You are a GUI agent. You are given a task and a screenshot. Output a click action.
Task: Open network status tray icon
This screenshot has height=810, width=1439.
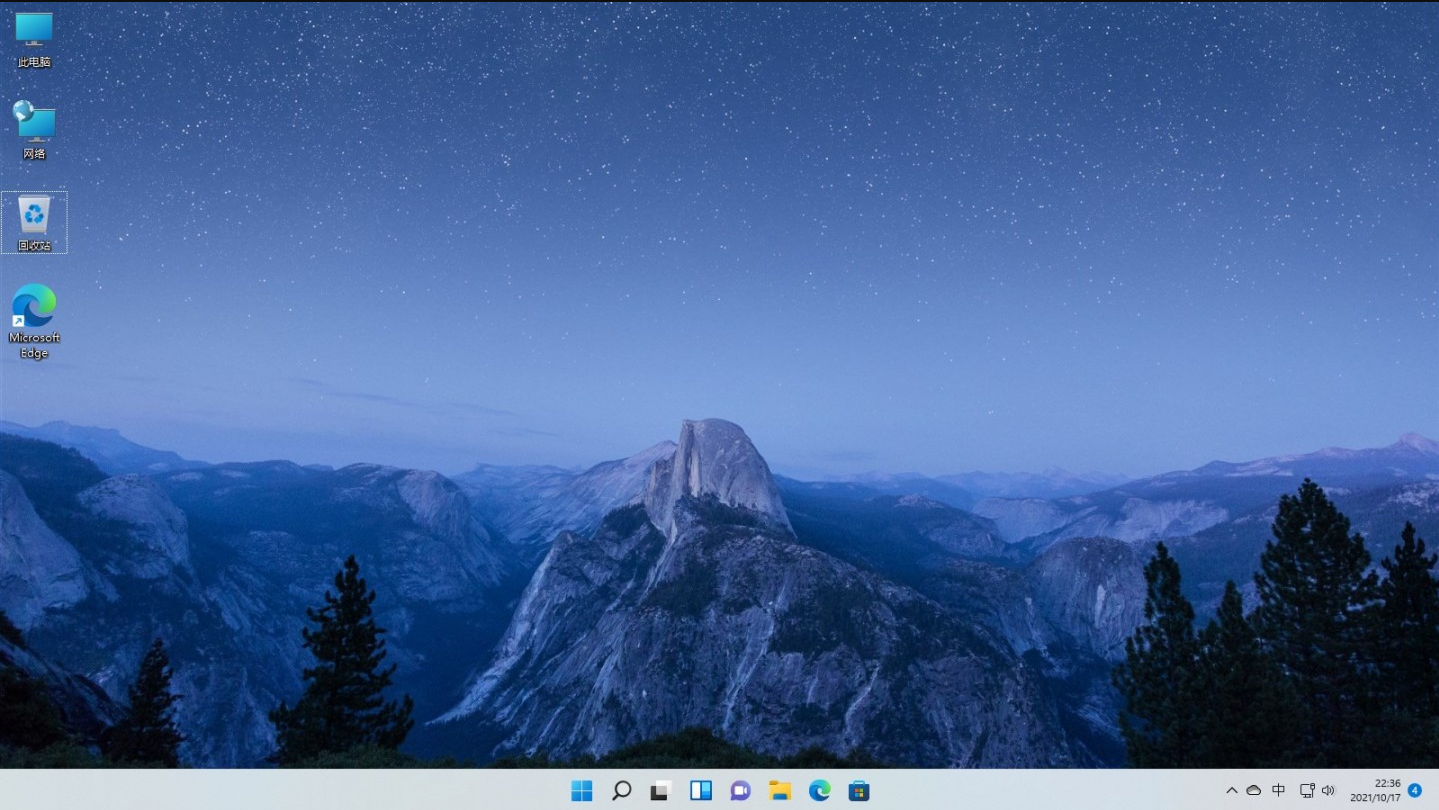(x=1306, y=791)
